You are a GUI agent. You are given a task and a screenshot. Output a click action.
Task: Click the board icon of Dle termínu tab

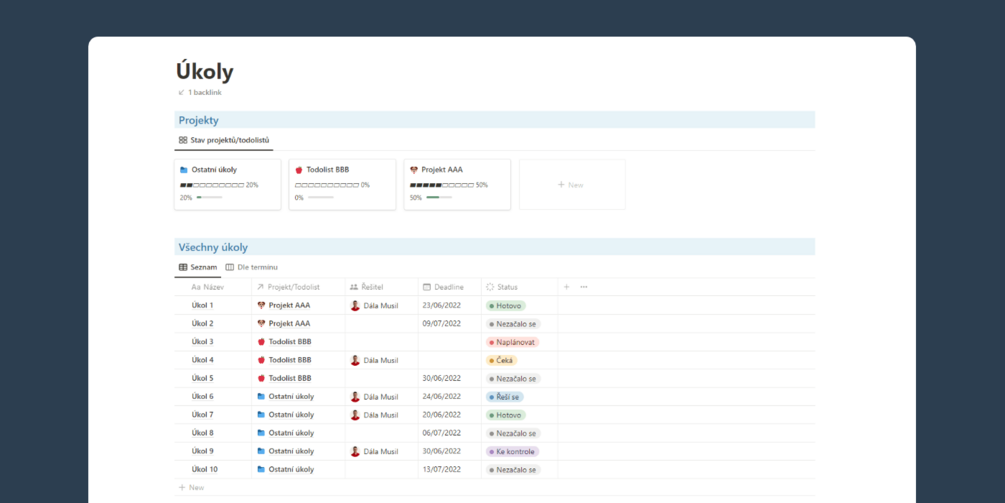(x=229, y=267)
